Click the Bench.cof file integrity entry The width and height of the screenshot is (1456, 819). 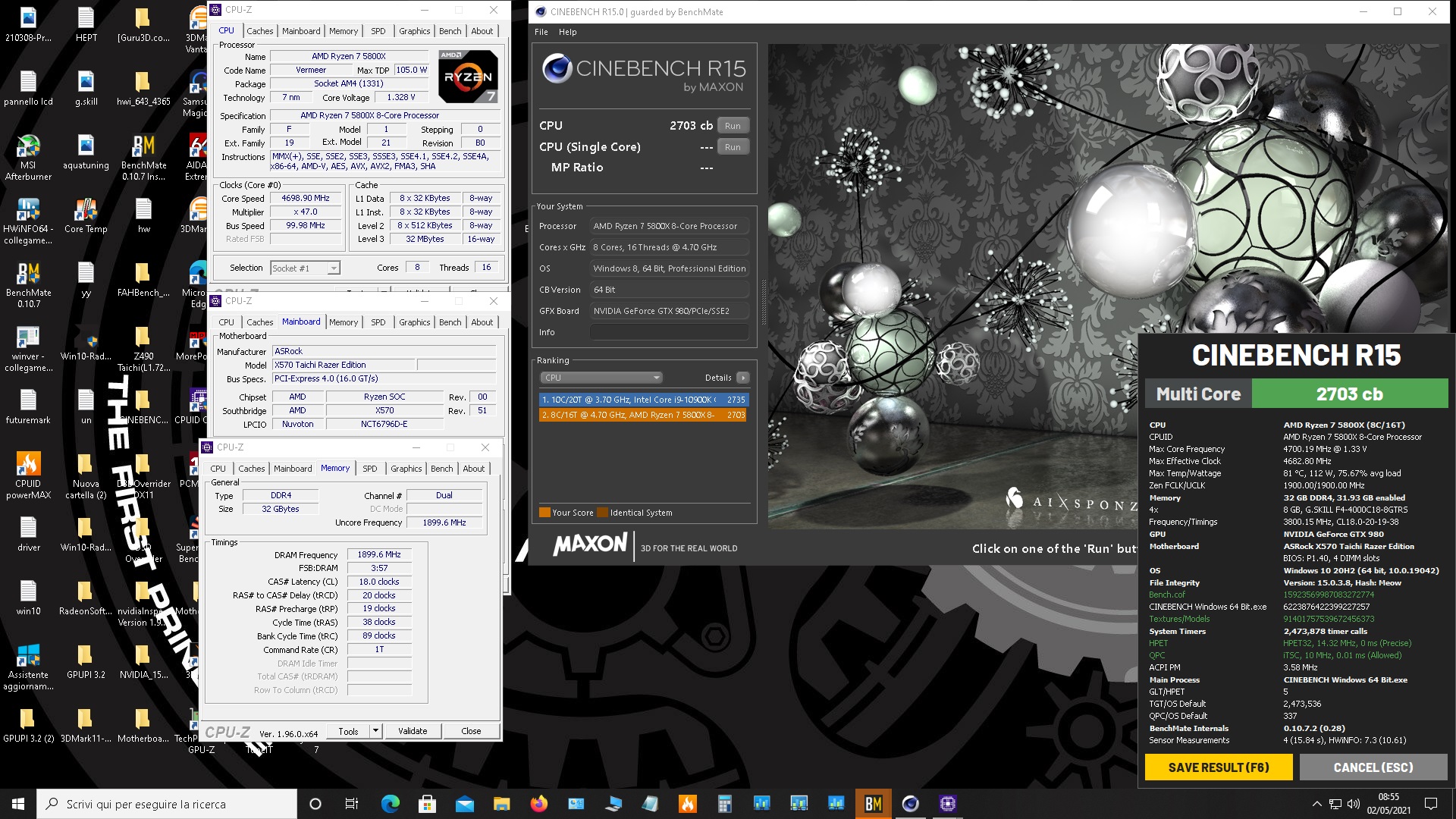coord(1166,595)
